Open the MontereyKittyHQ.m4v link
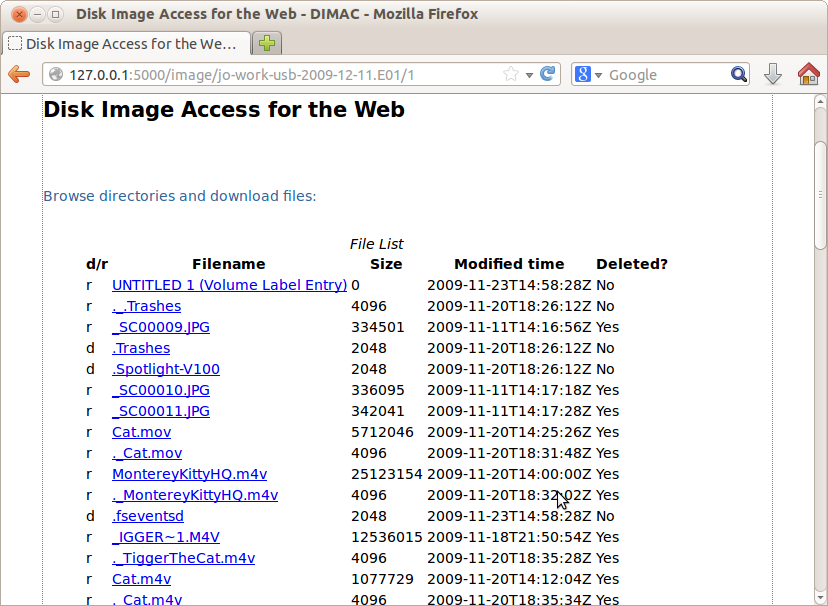828x606 pixels. pos(190,474)
